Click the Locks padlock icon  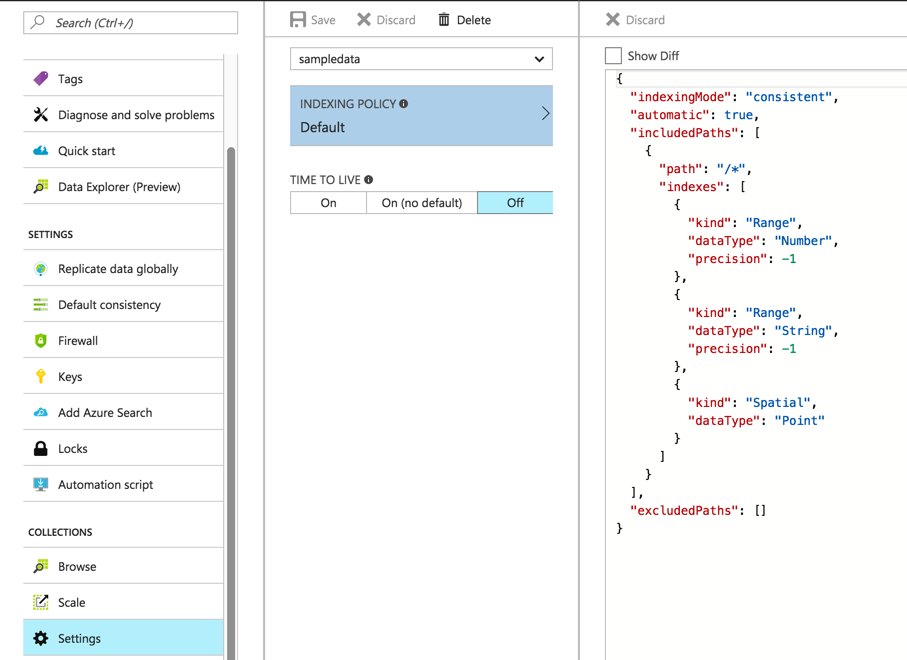point(40,448)
